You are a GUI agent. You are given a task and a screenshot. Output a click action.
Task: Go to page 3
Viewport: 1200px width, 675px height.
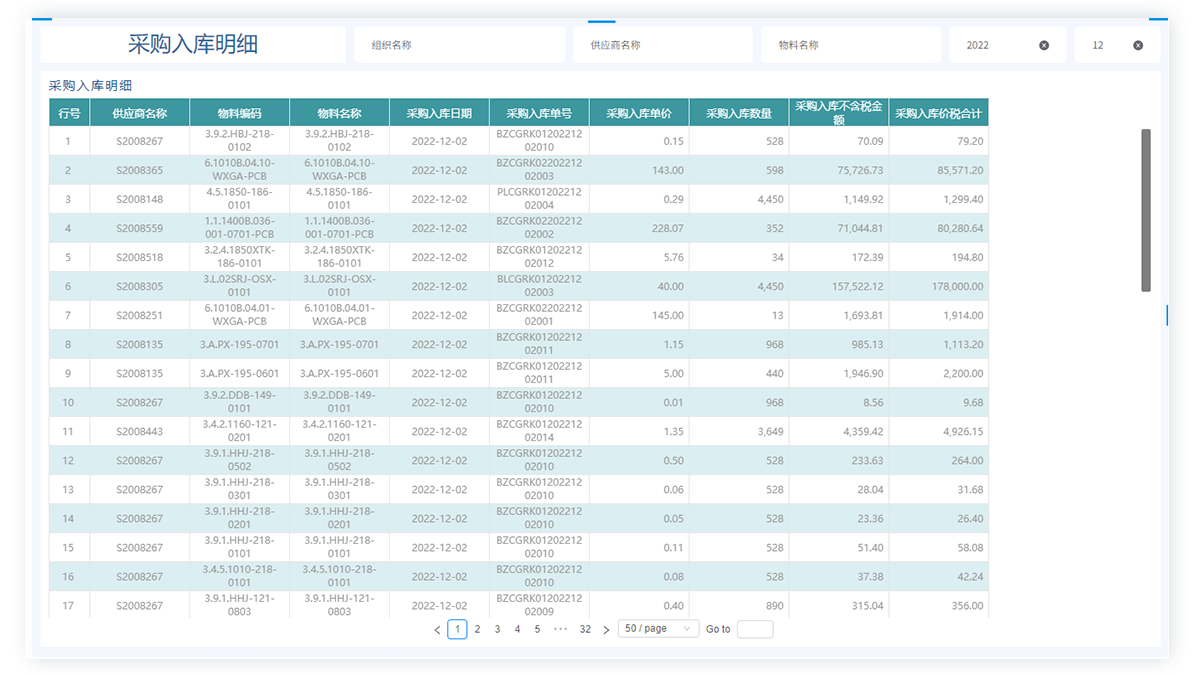497,629
